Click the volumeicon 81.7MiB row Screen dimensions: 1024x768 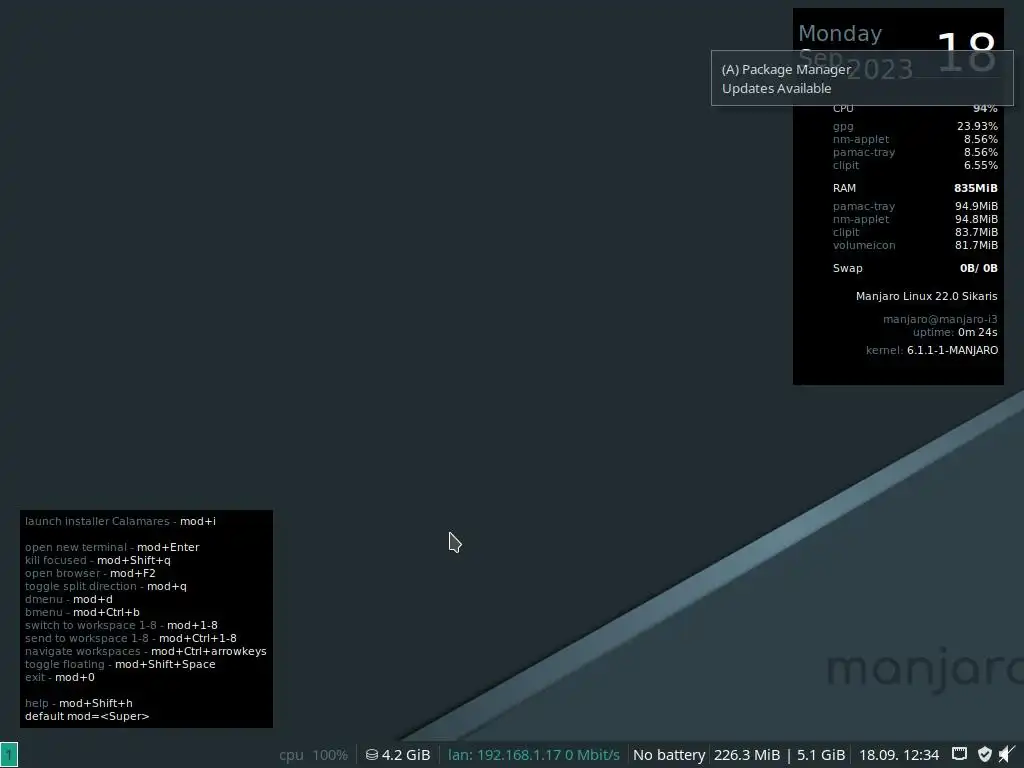coord(915,246)
